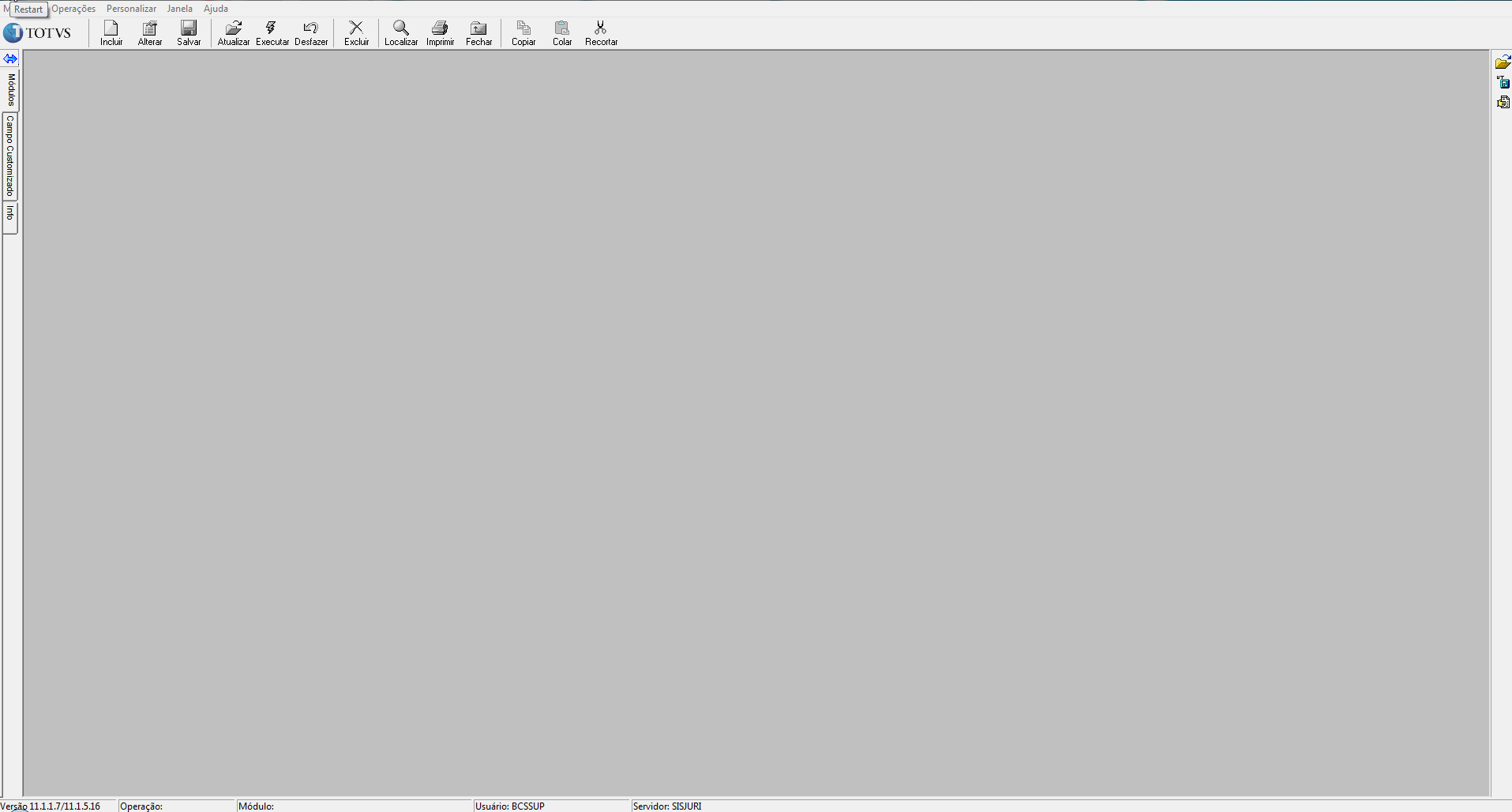This screenshot has height=812, width=1512.
Task: Click the Salvar save icon
Action: pyautogui.click(x=189, y=33)
